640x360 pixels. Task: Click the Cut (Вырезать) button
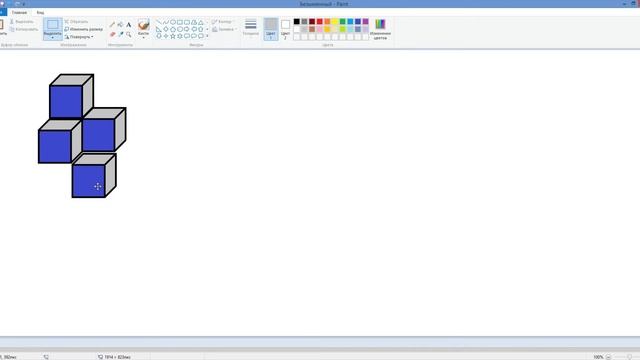pyautogui.click(x=22, y=22)
